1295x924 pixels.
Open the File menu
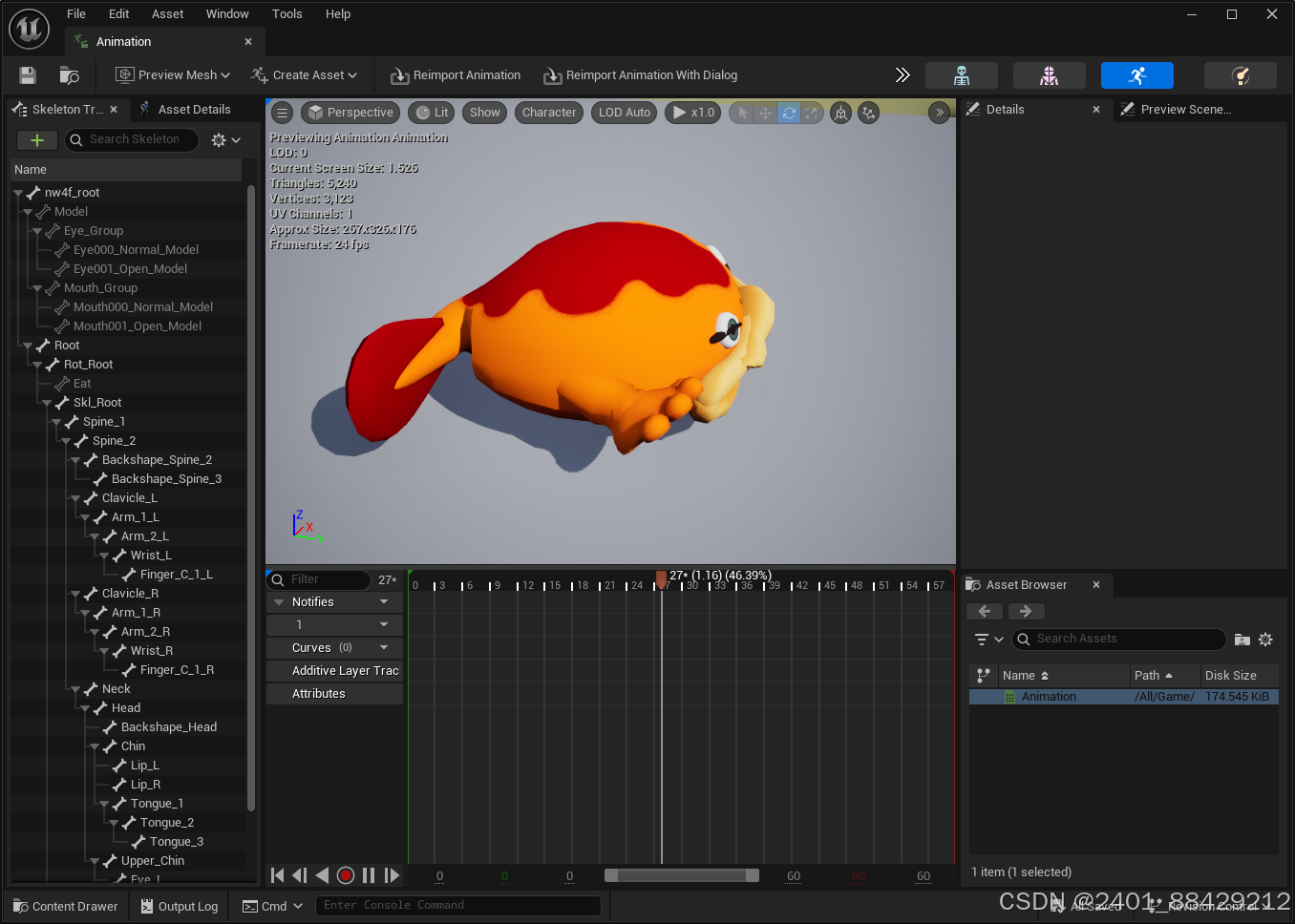76,14
